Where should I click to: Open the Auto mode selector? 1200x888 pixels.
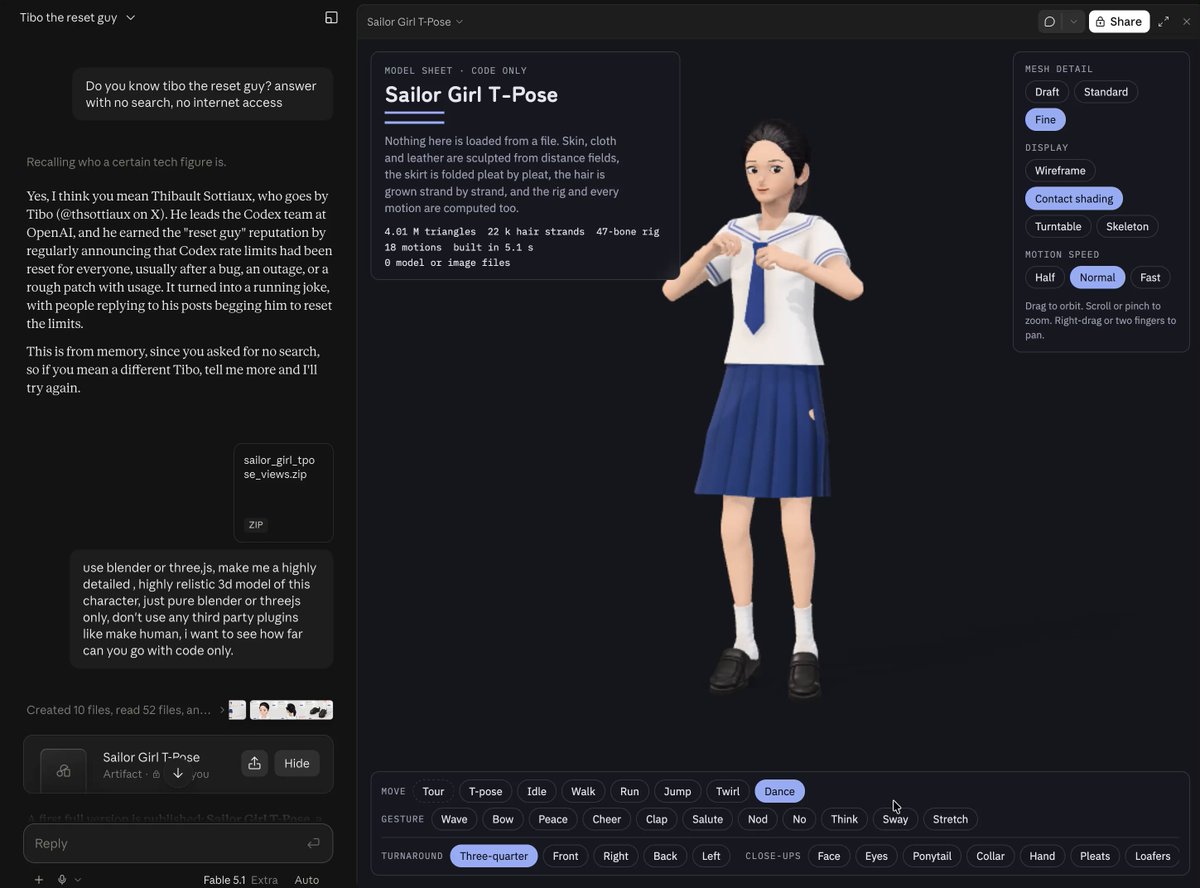(x=307, y=880)
